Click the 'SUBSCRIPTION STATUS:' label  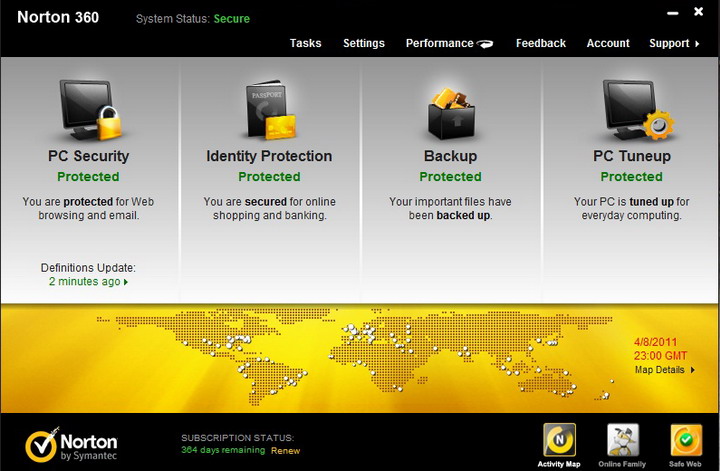(237, 438)
